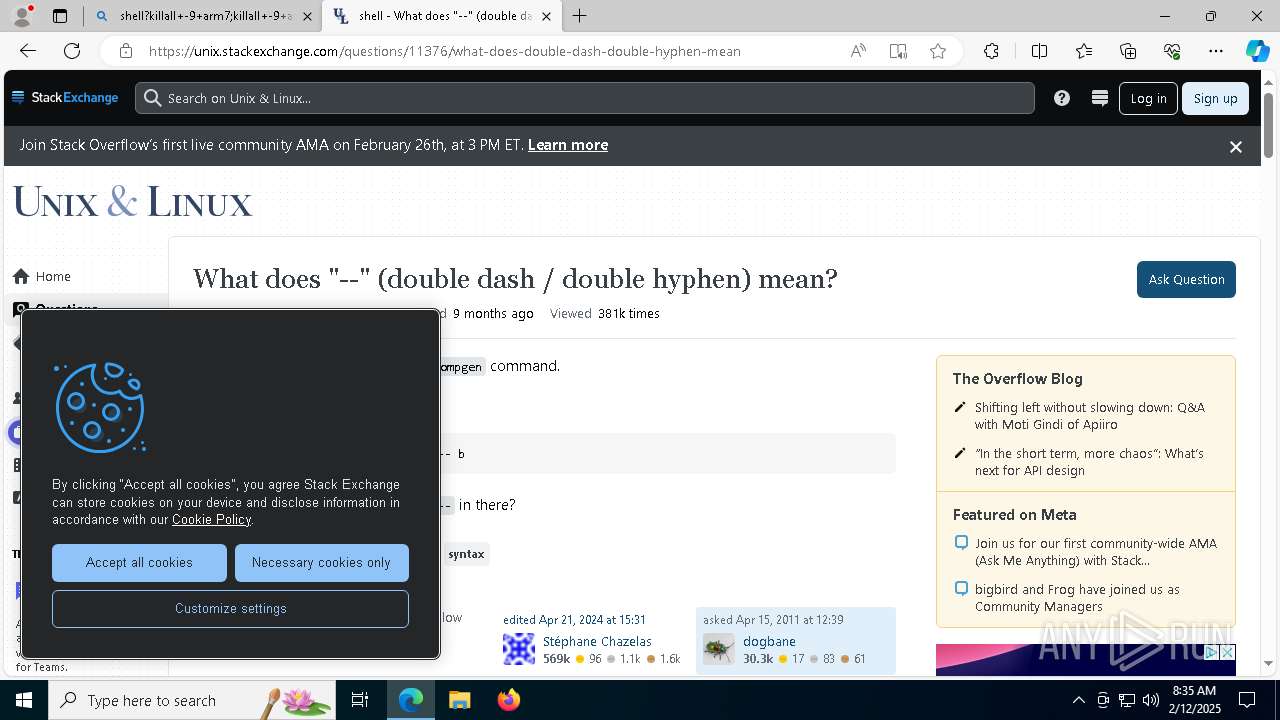Click the Microsoft Edge taskbar icon
The image size is (1280, 720).
click(x=411, y=700)
